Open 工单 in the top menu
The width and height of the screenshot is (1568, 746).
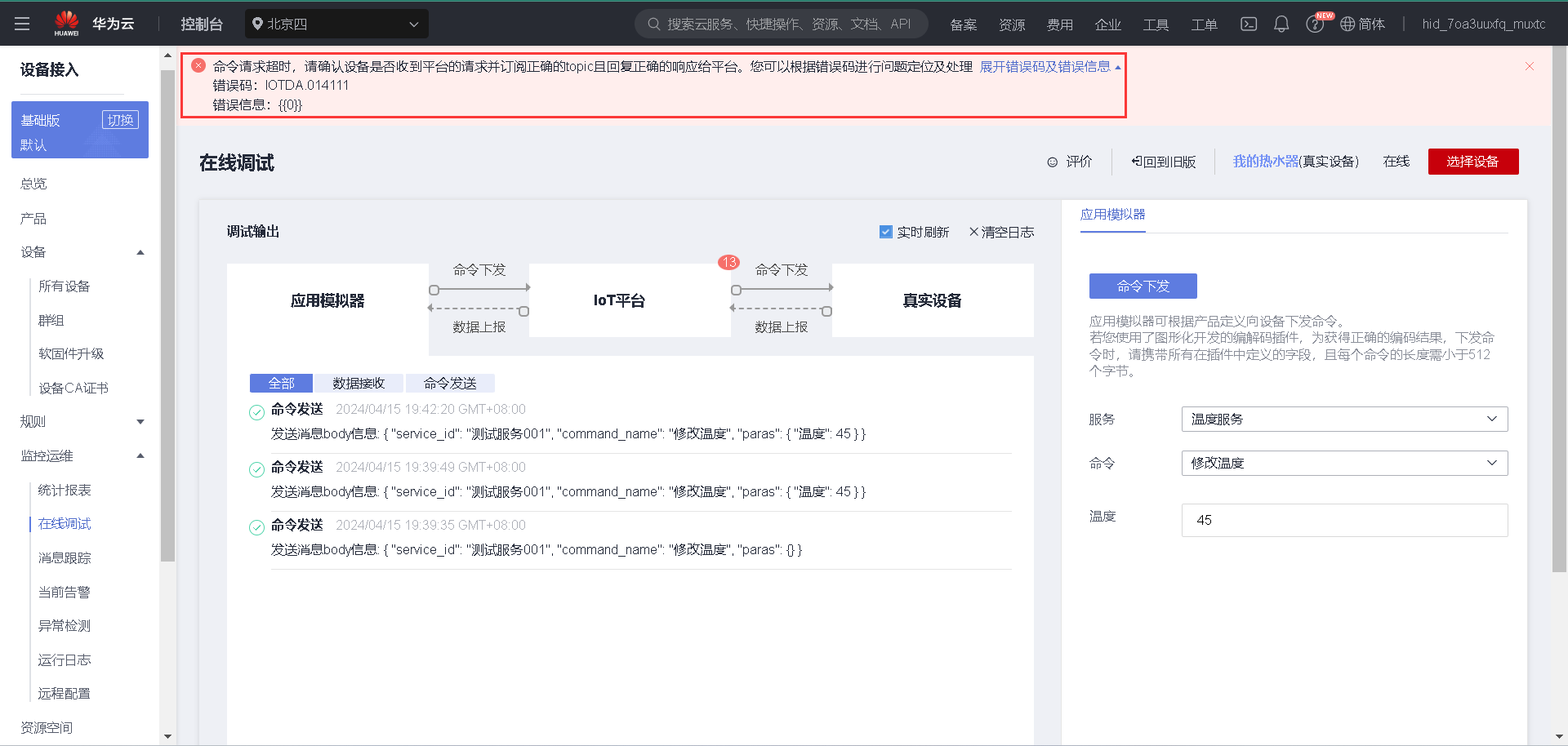coord(1204,24)
